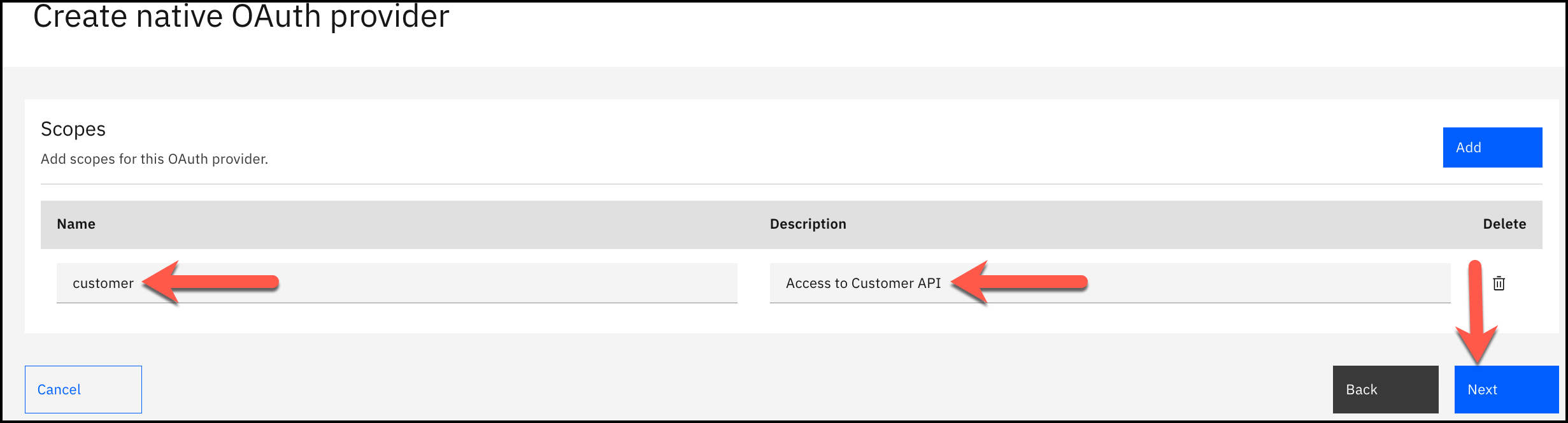Viewport: 1568px width, 423px height.
Task: Select the Scopes section heading
Action: [73, 129]
